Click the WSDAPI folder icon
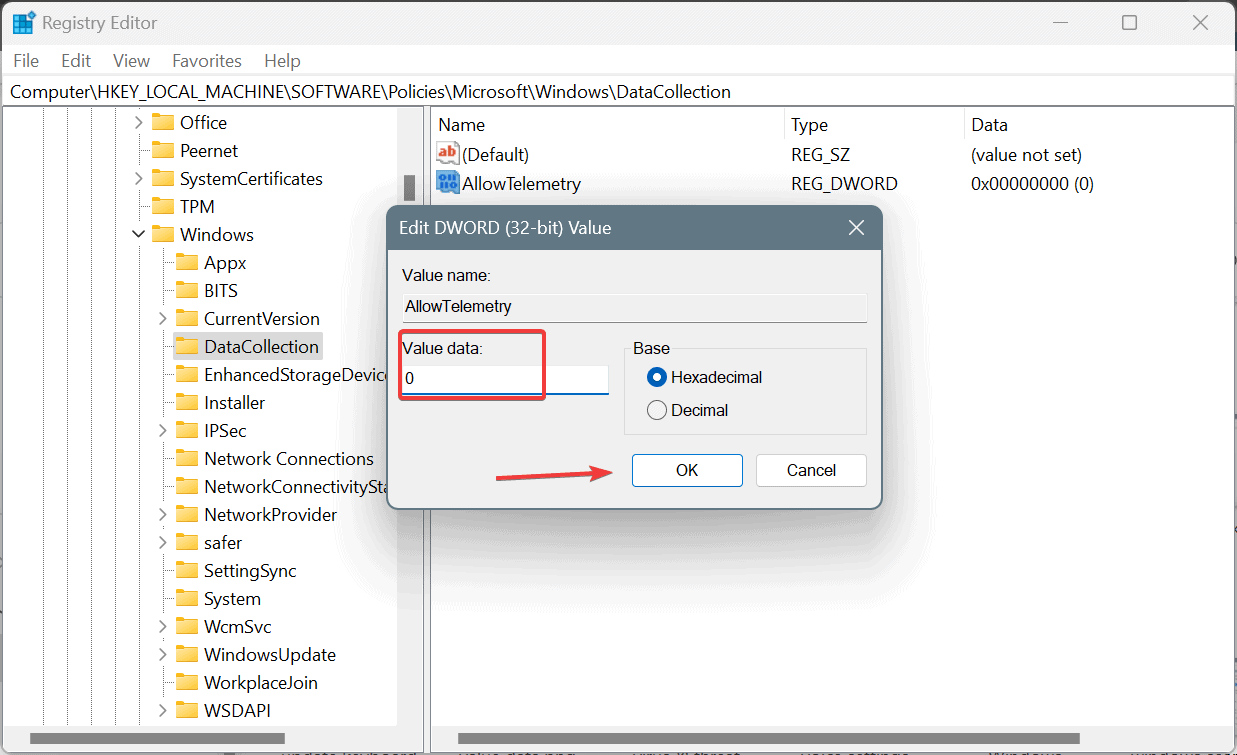 [187, 710]
